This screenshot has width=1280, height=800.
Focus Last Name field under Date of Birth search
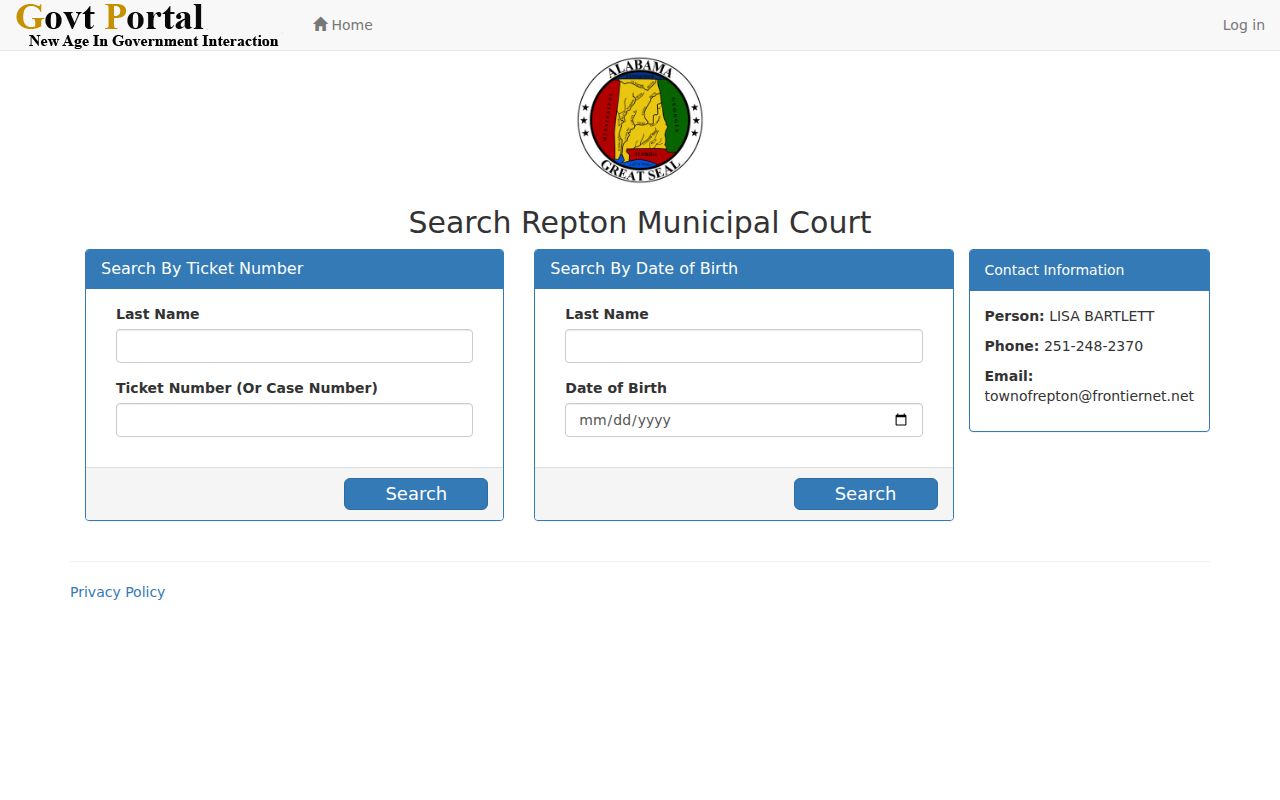744,346
